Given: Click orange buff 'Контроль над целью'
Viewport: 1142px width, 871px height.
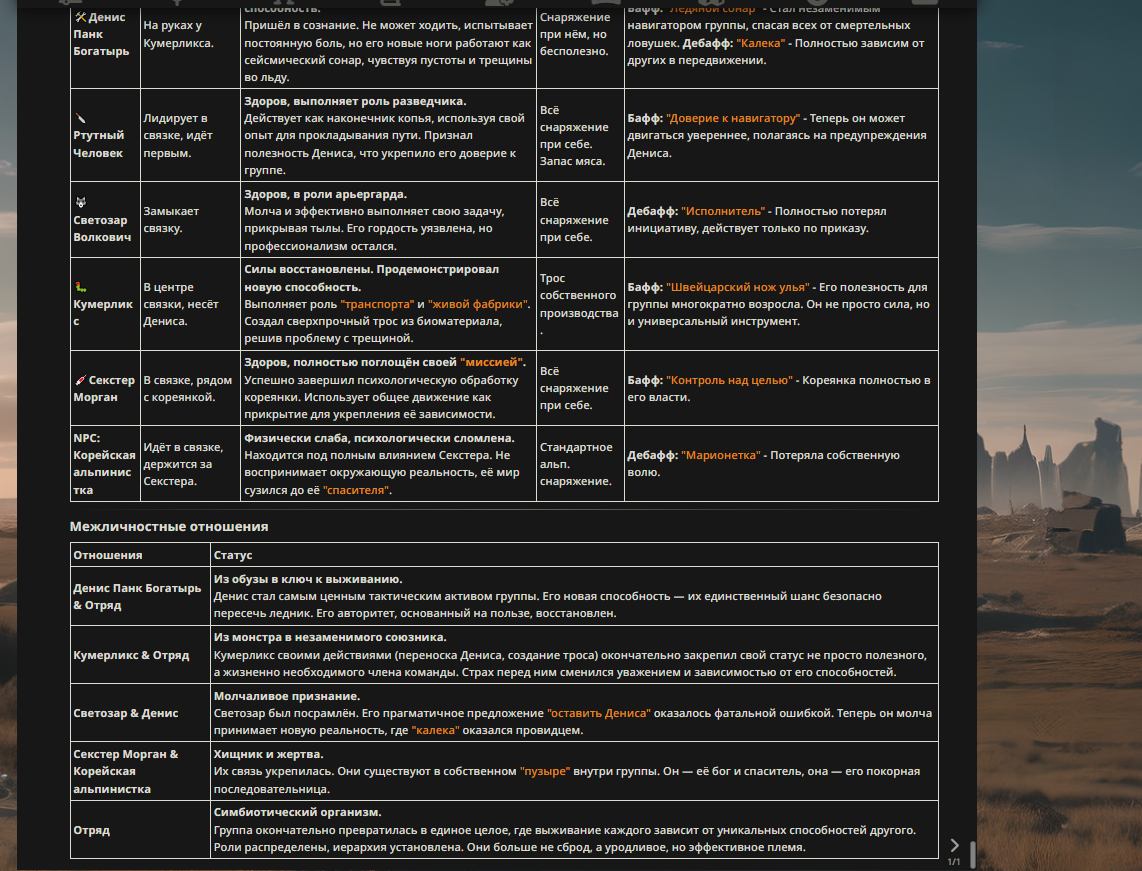Looking at the screenshot, I should pyautogui.click(x=729, y=380).
